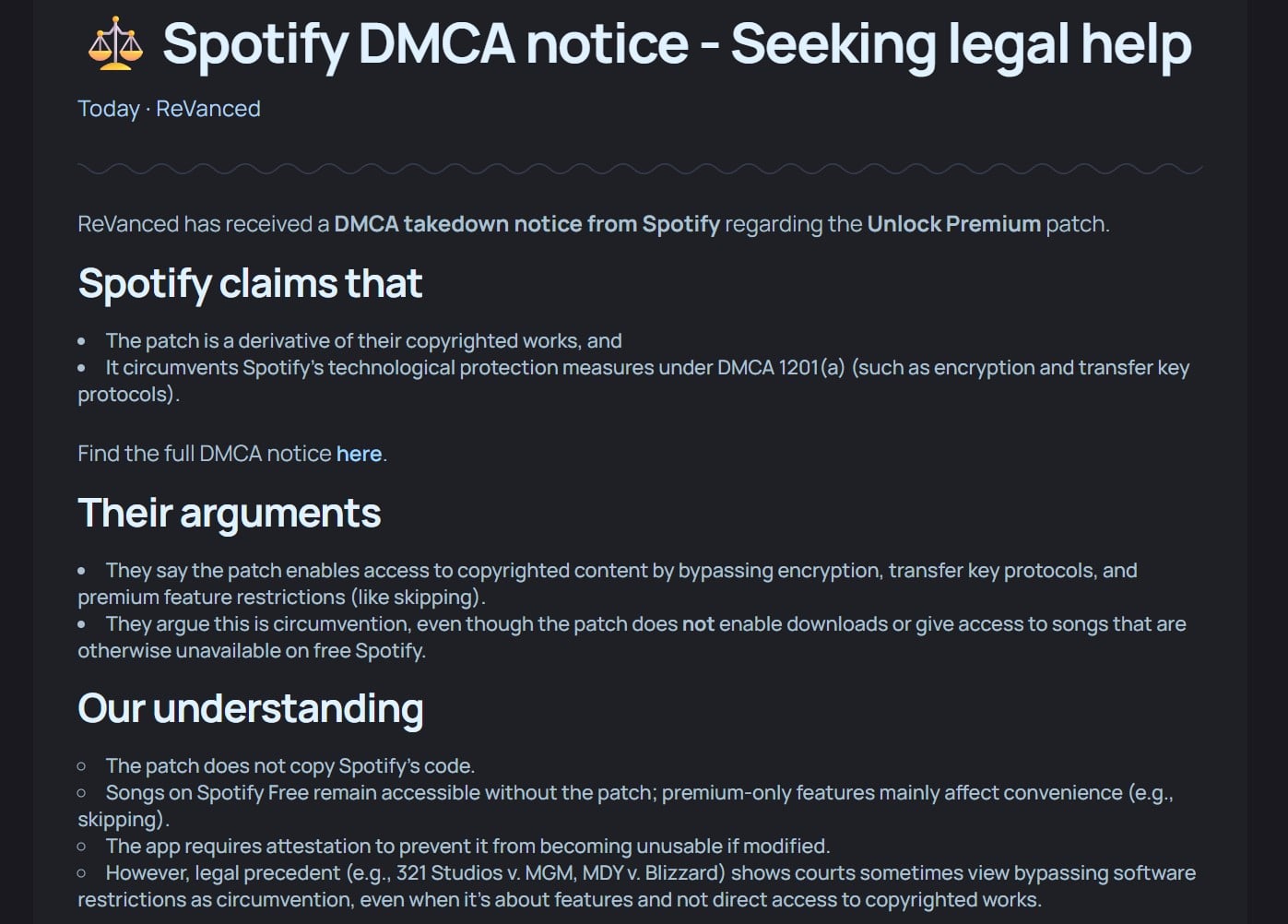
Task: Select the 'Their arguments' heading
Action: click(229, 513)
